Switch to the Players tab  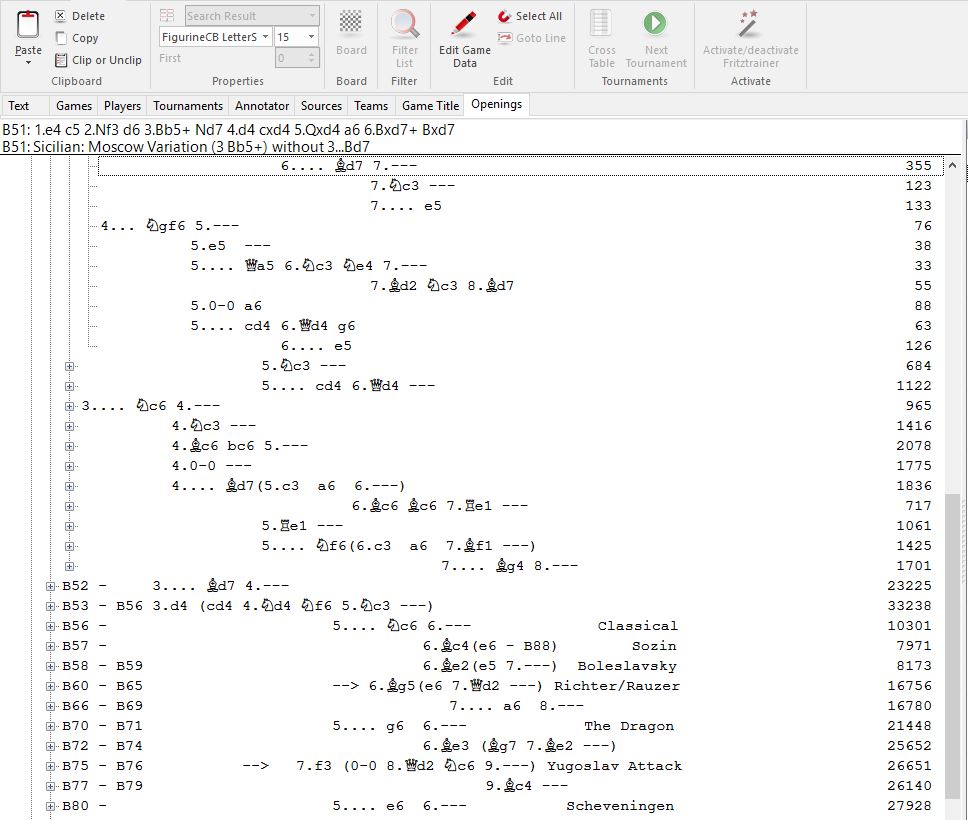123,105
